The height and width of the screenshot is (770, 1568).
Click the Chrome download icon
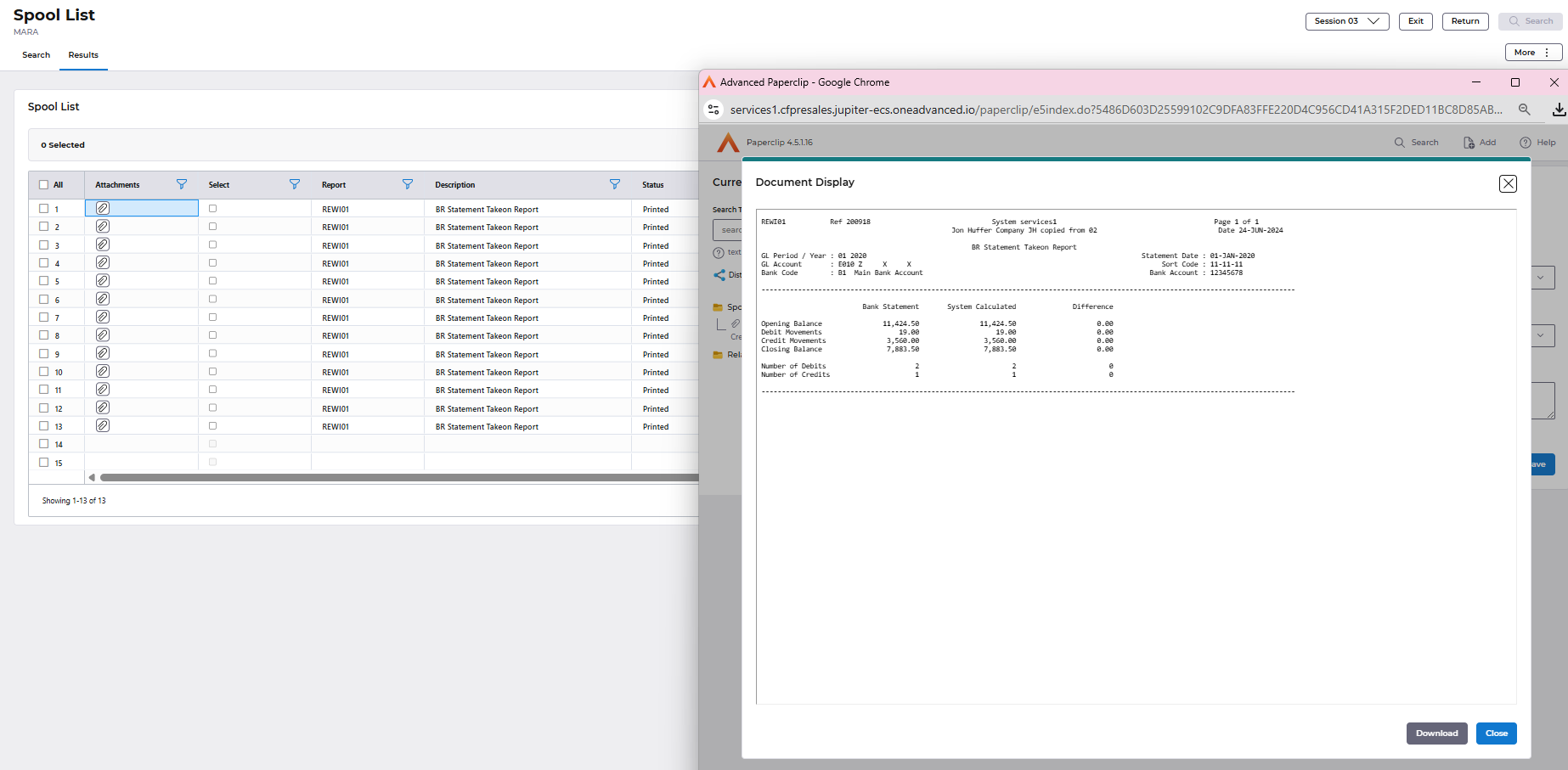point(1559,110)
